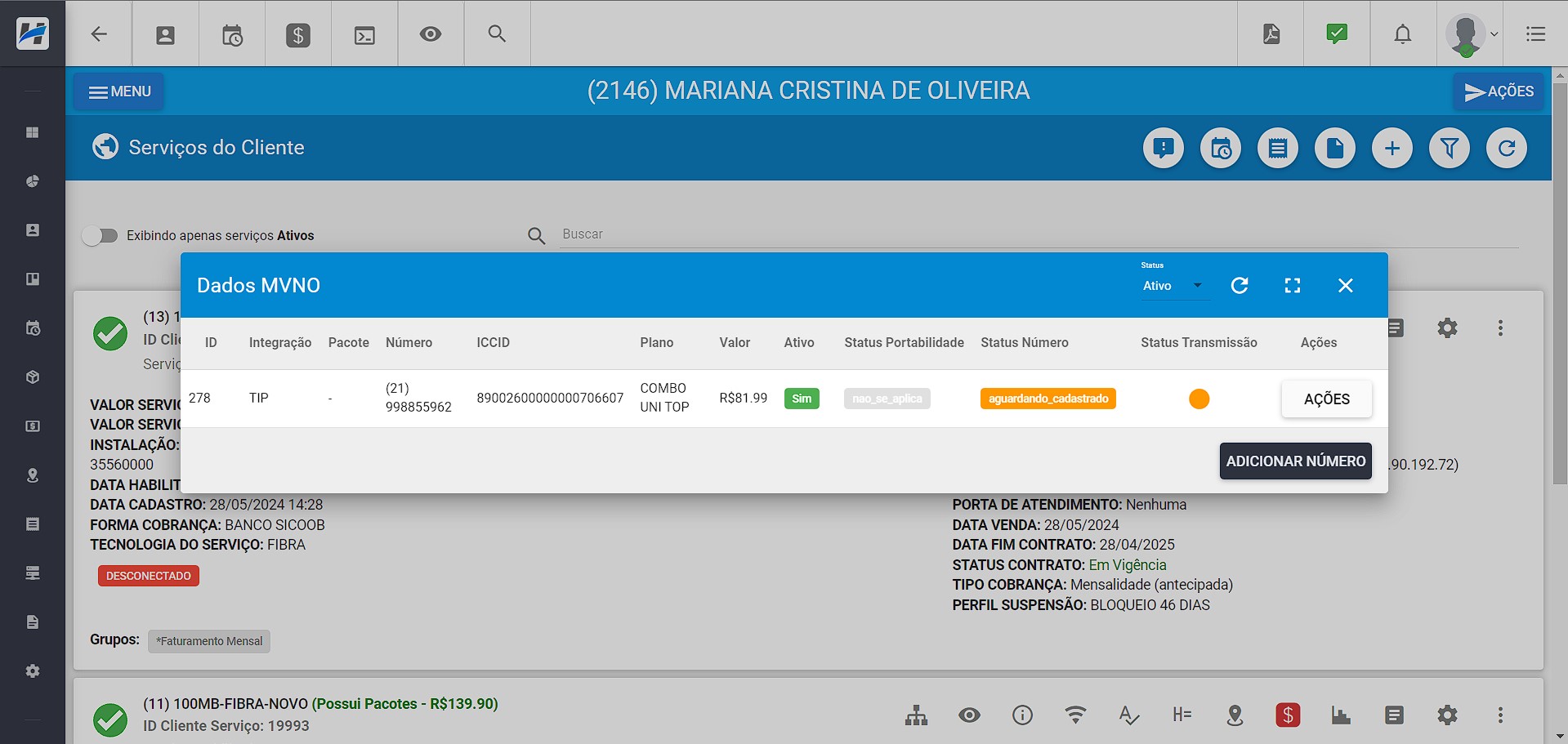Click the red dollar icon on 100MB-FIBRA-NOVO service
This screenshot has width=1568, height=744.
pos(1288,715)
